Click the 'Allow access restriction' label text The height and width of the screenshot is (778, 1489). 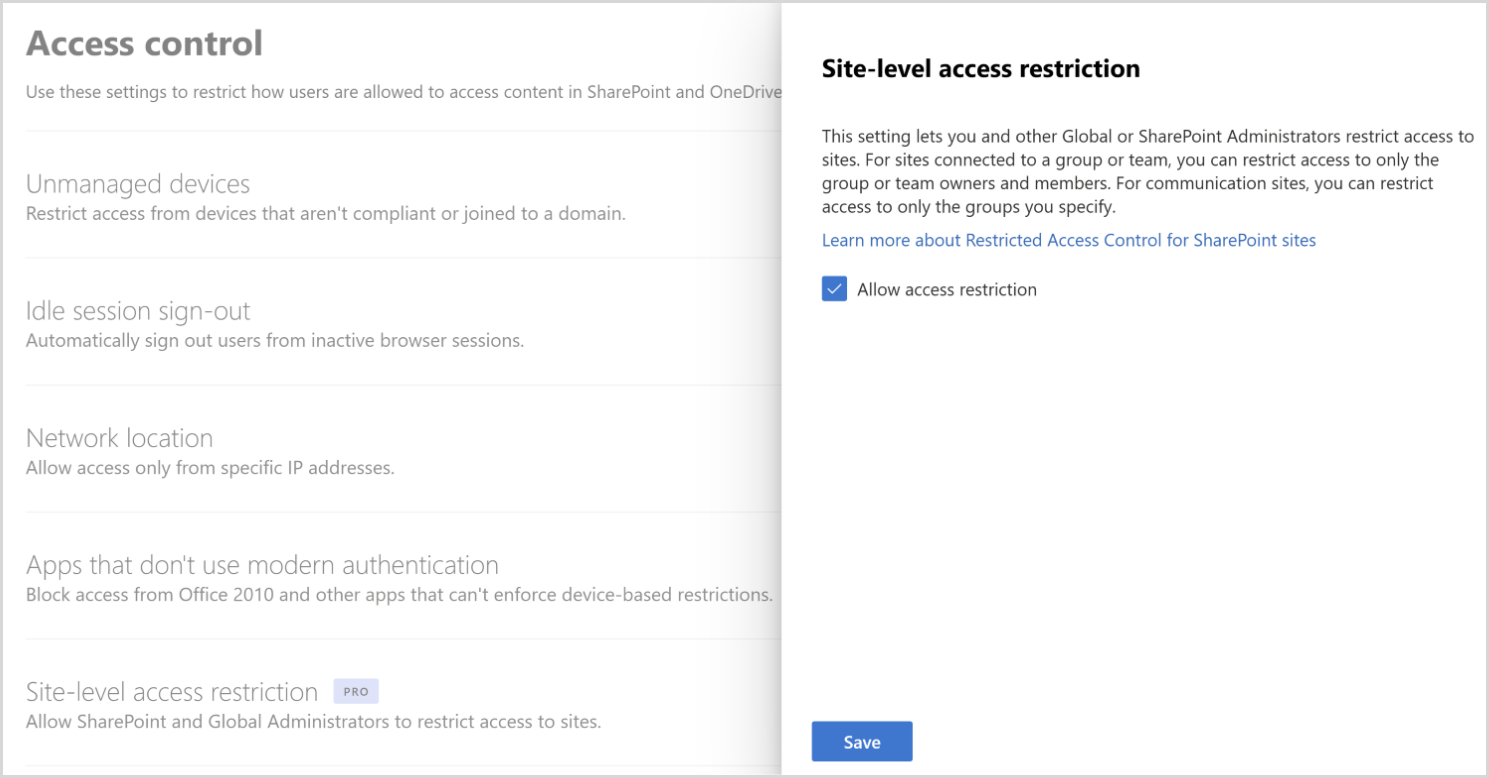tap(947, 290)
